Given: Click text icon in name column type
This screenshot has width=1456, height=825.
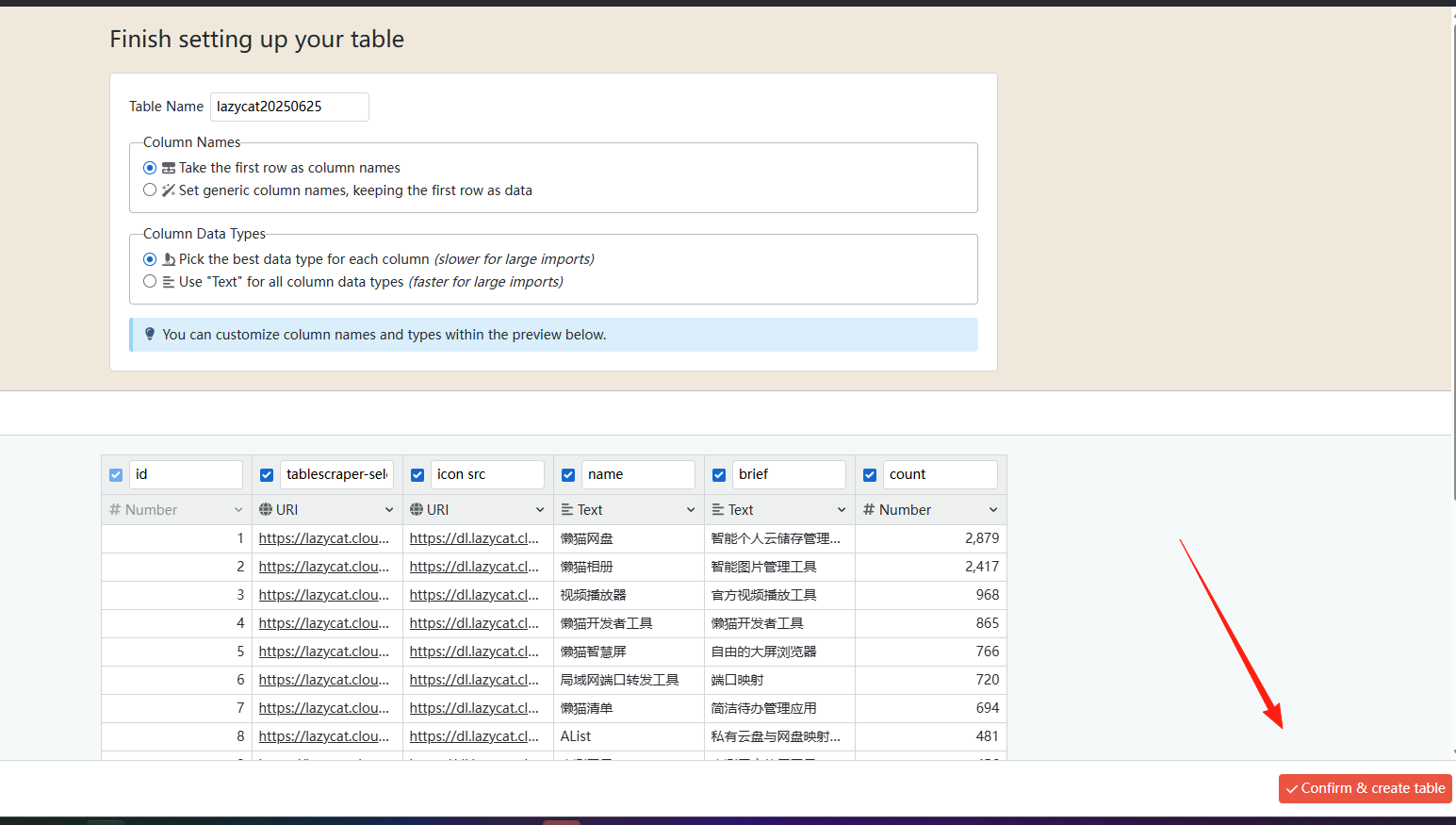Looking at the screenshot, I should pyautogui.click(x=567, y=509).
